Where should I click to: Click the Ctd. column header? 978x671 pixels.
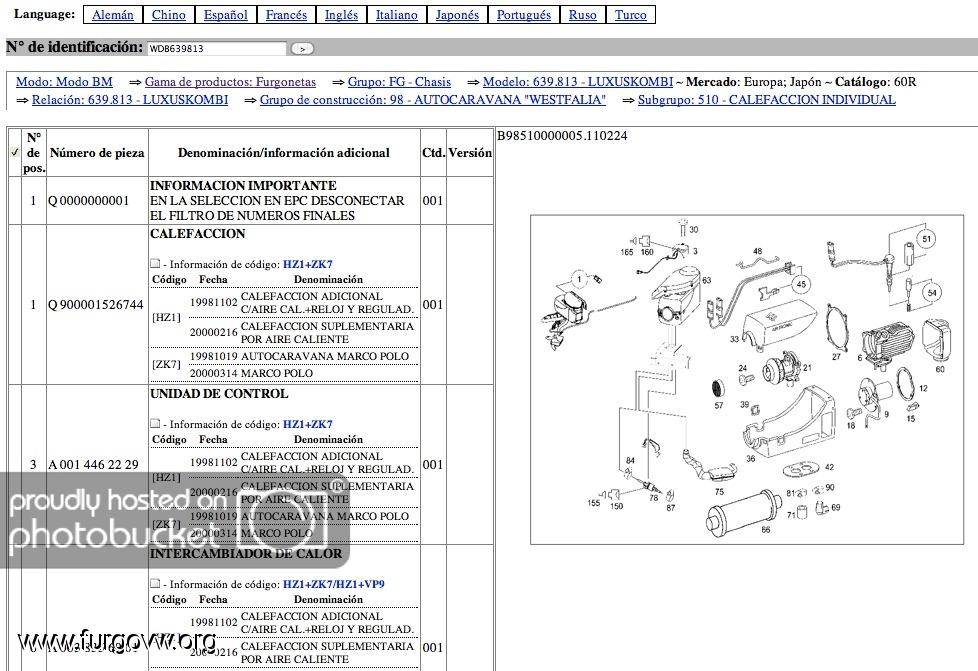point(433,153)
